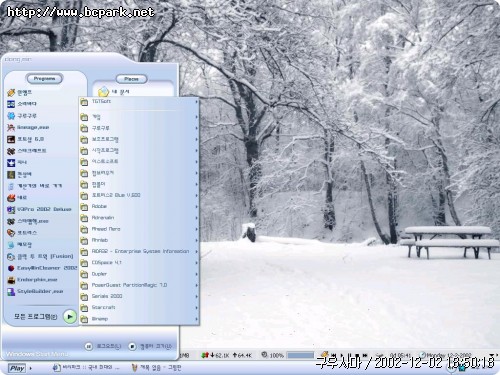Click the green arrow beside 모든 프로그램

coord(70,317)
